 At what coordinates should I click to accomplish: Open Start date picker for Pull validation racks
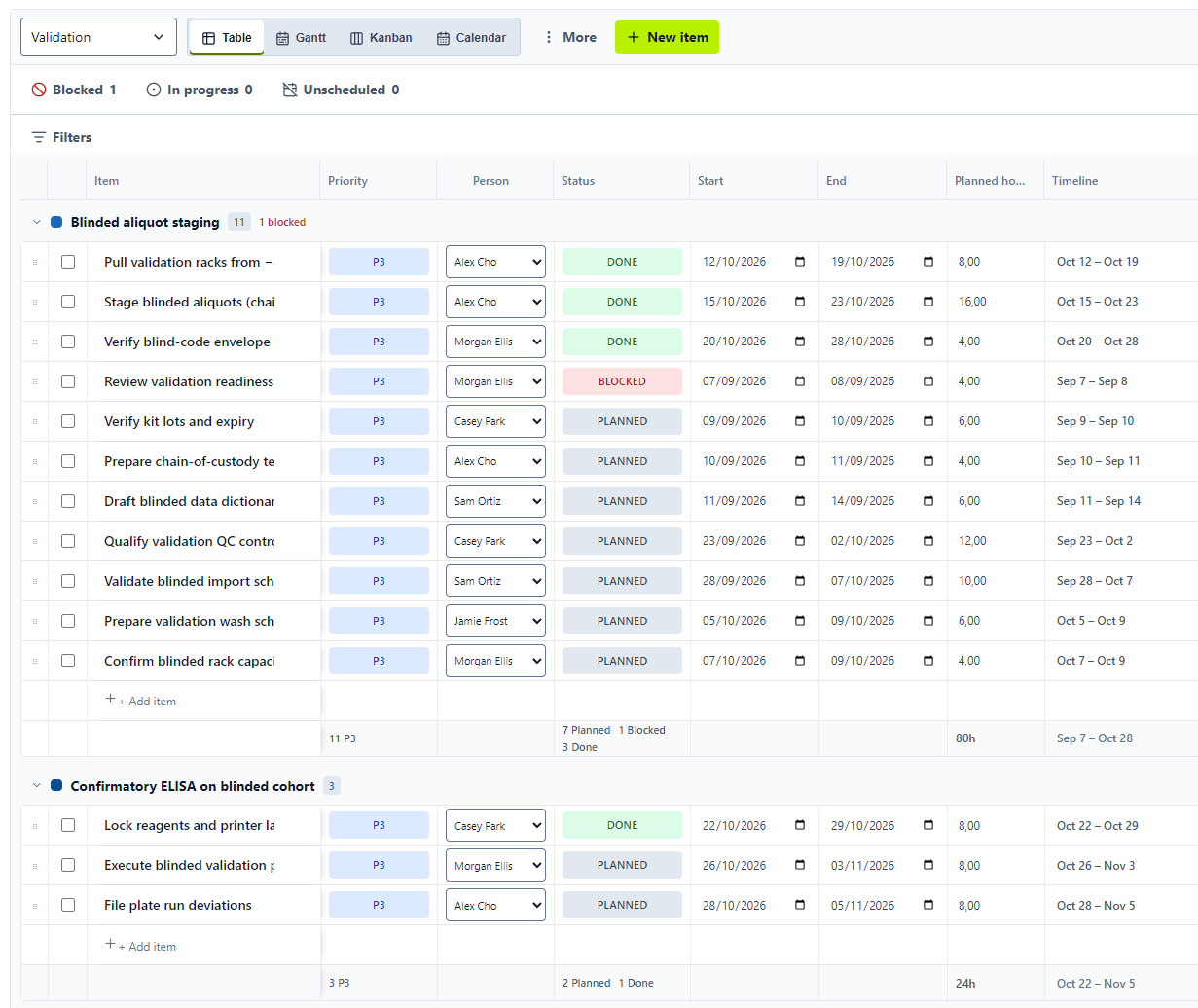(x=800, y=262)
